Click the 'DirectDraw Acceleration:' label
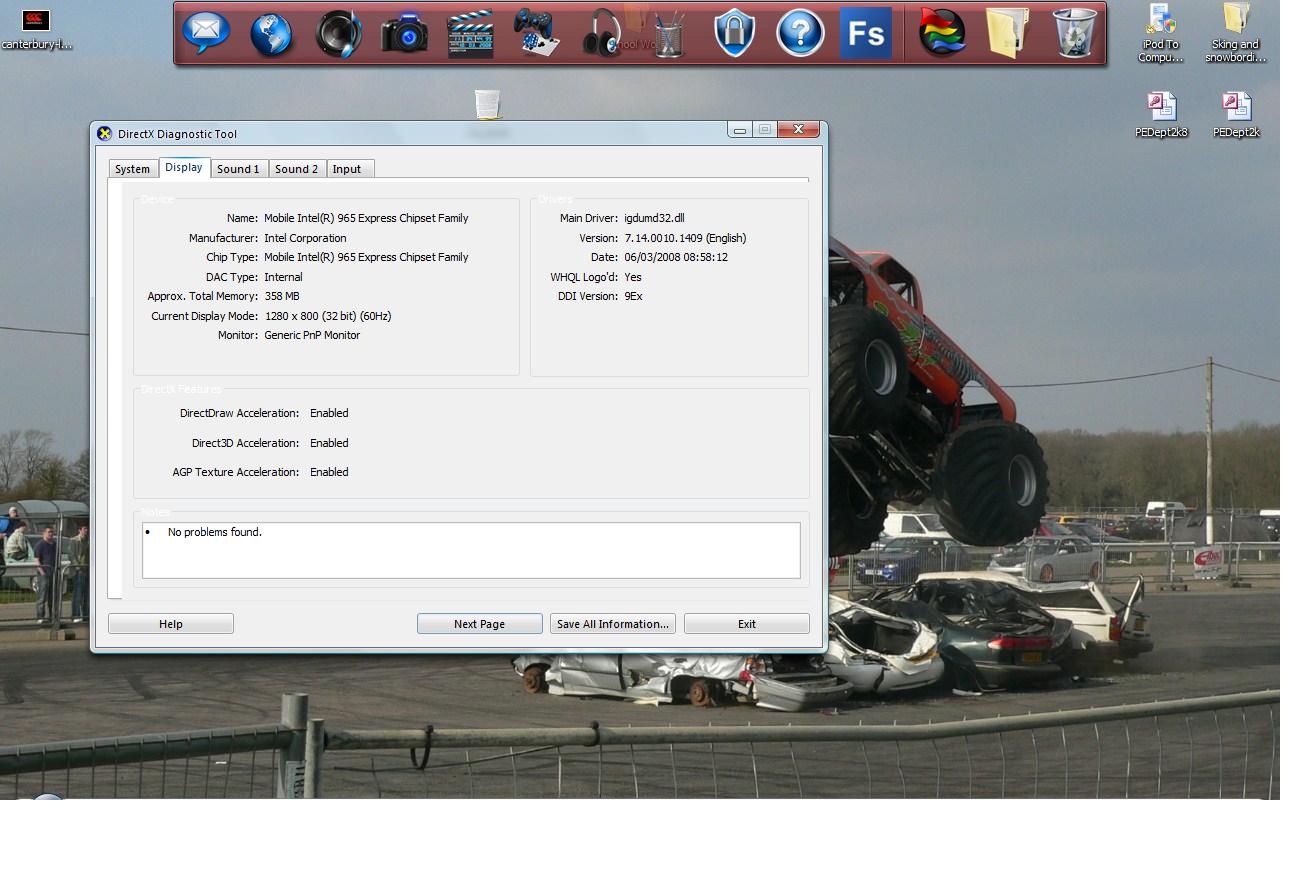 240,413
